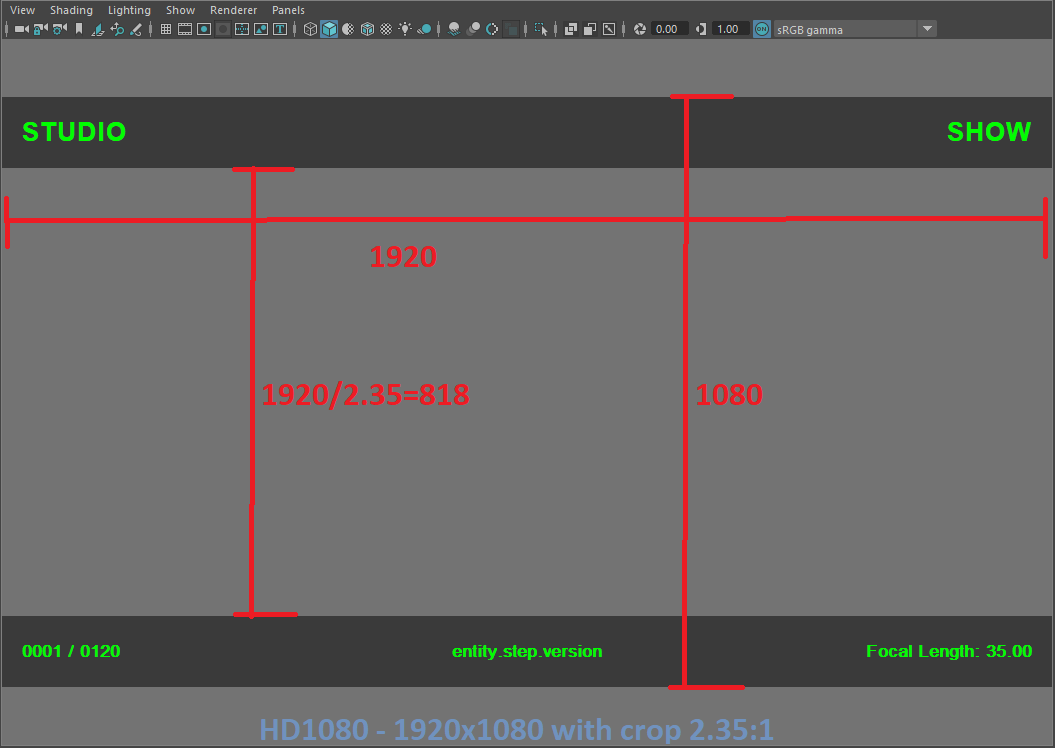Toggle X-Ray Active Components icon
This screenshot has height=748, width=1055.
pos(589,29)
